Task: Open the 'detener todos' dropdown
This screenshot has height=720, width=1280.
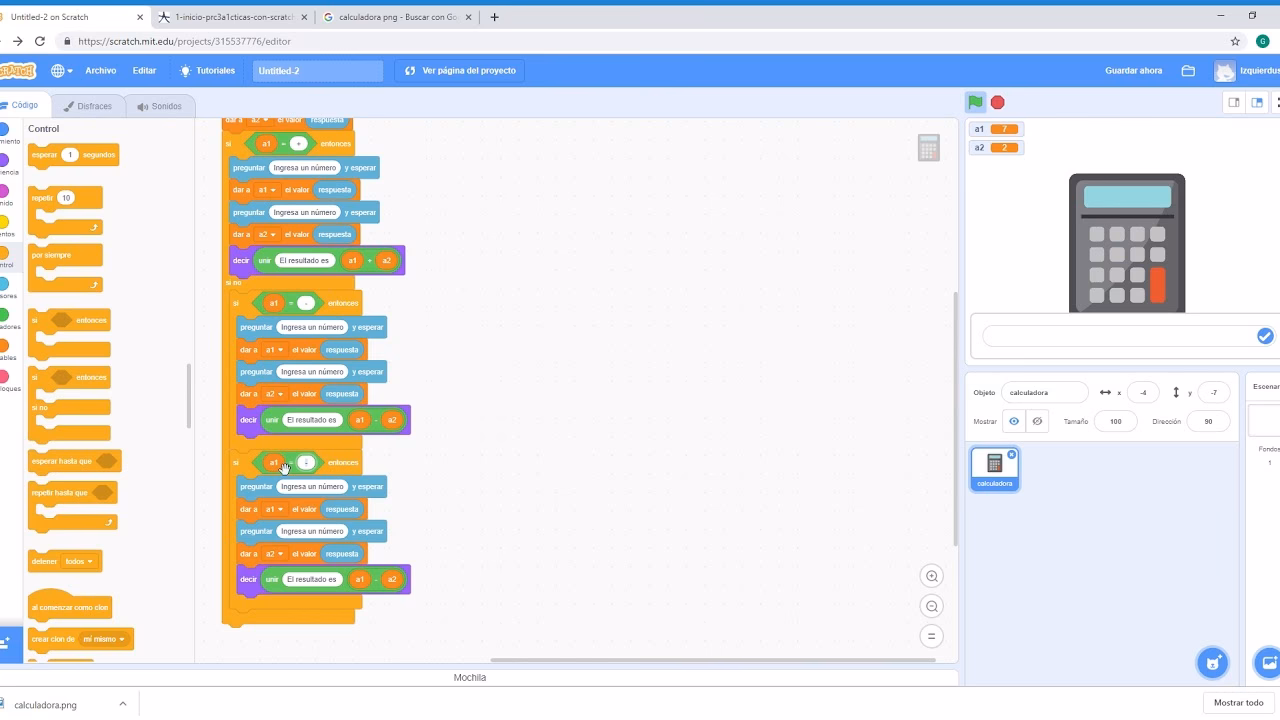Action: pyautogui.click(x=80, y=561)
